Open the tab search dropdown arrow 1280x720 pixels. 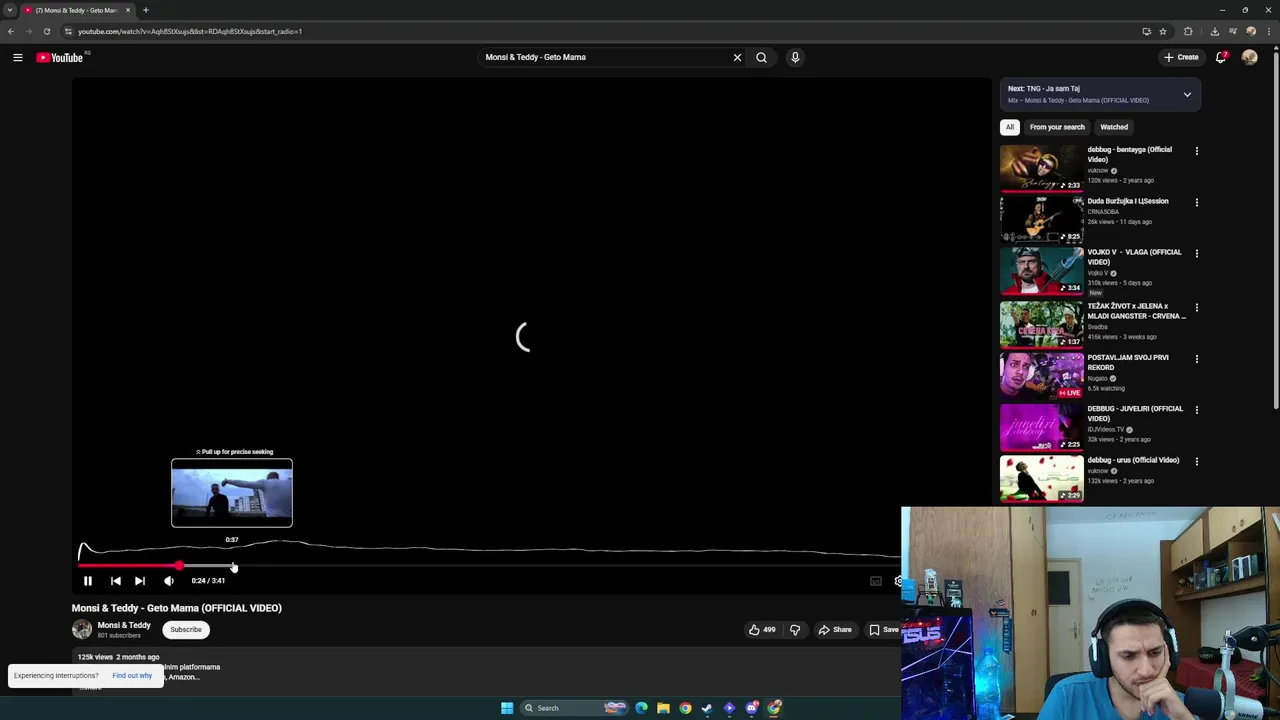click(10, 10)
